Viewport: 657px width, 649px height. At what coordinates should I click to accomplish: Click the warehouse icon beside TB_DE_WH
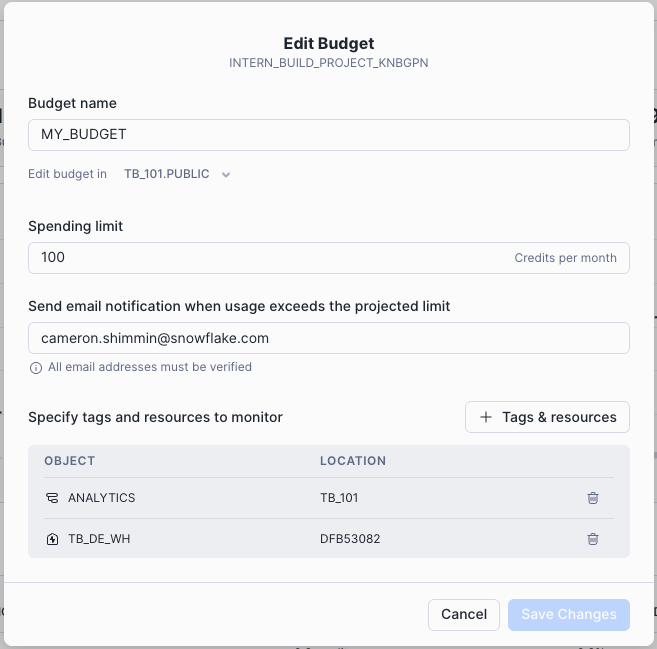52,539
